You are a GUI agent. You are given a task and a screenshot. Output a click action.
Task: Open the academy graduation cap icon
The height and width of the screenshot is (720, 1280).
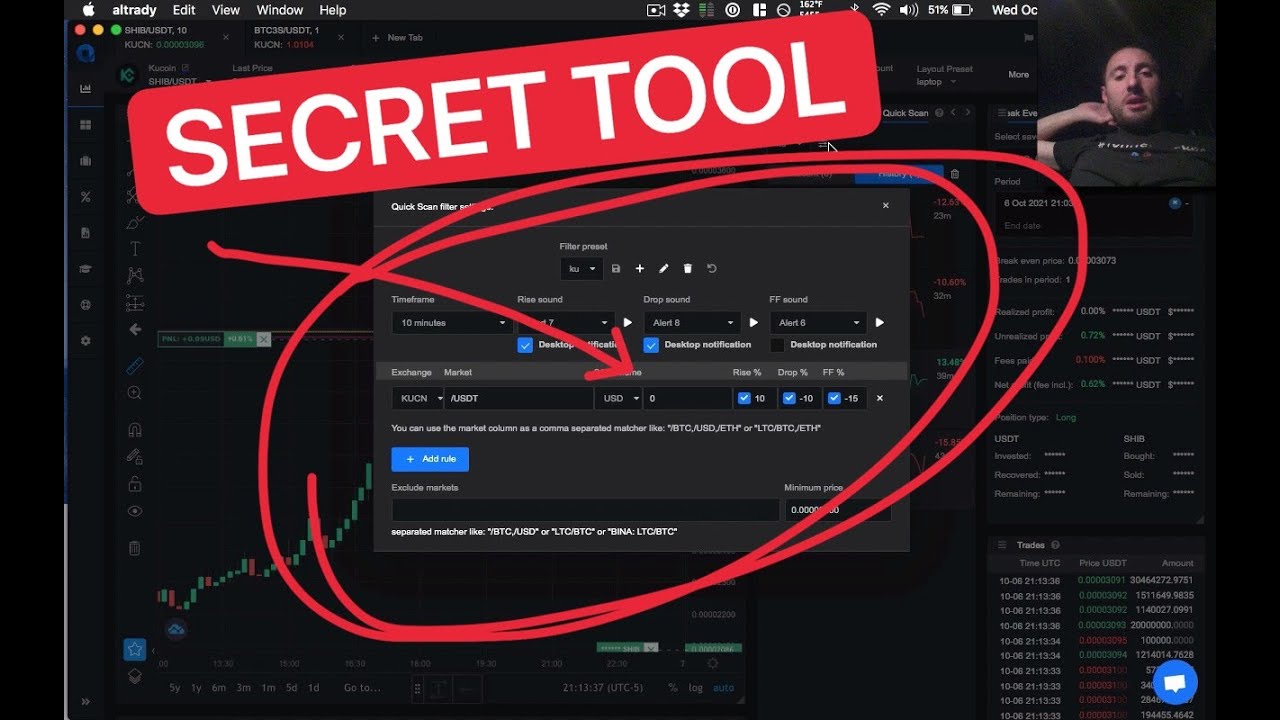pyautogui.click(x=85, y=269)
